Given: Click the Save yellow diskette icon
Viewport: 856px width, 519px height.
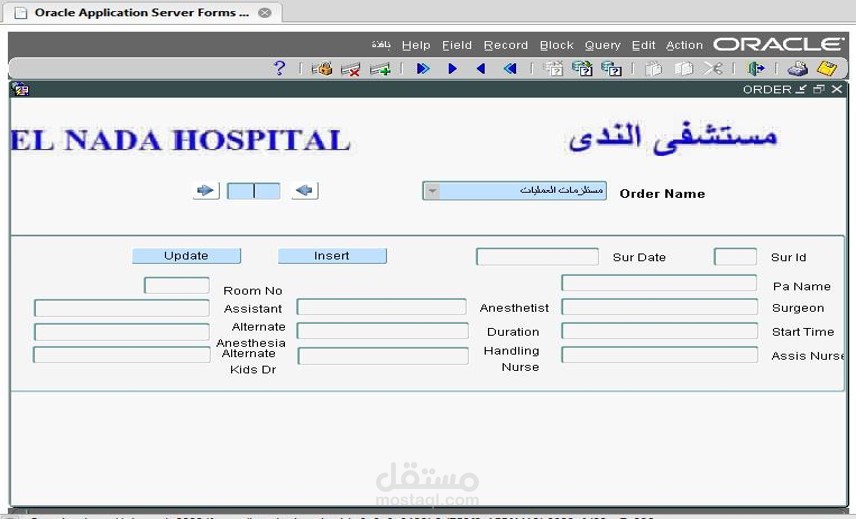Looking at the screenshot, I should point(827,69).
